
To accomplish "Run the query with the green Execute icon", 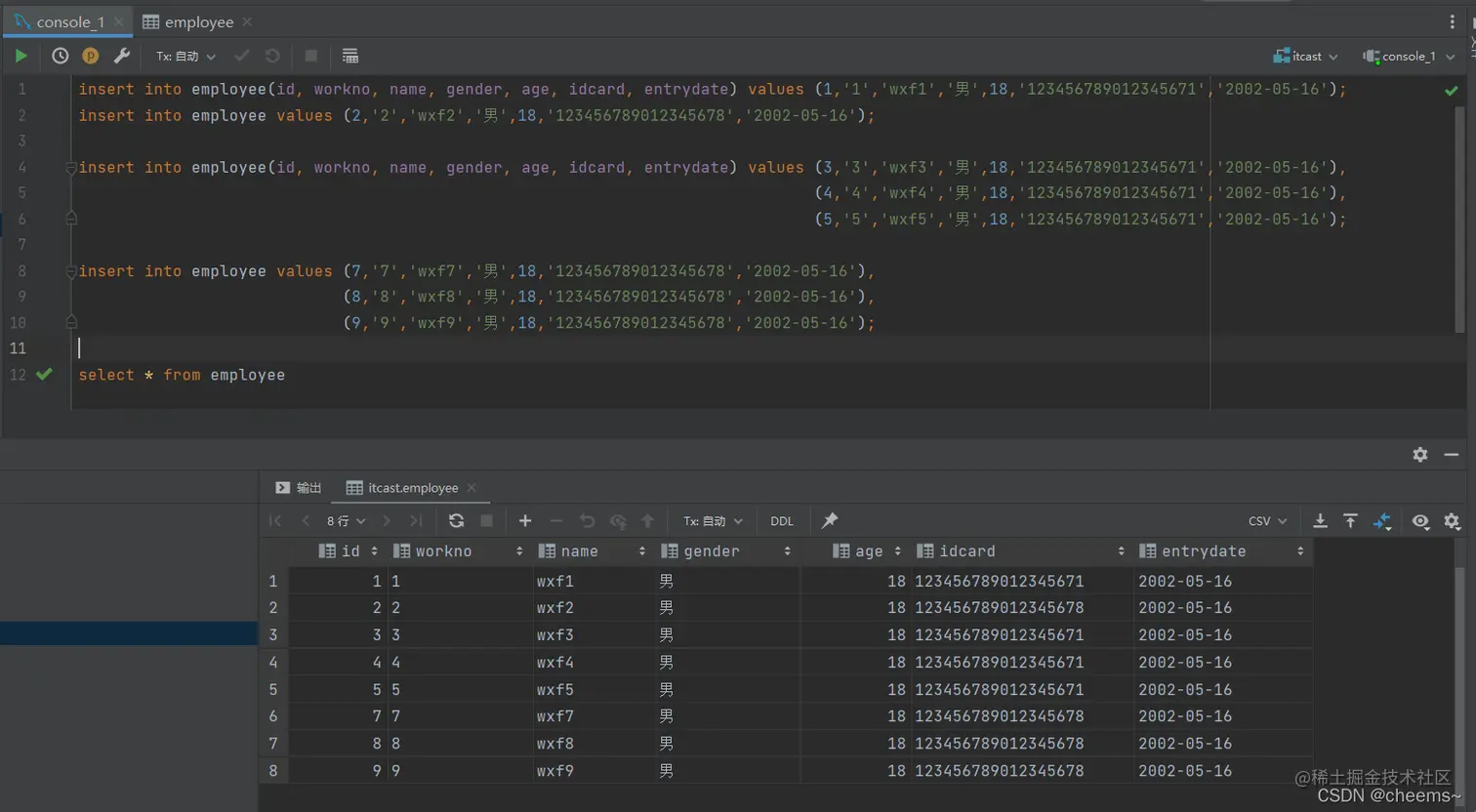I will (20, 56).
